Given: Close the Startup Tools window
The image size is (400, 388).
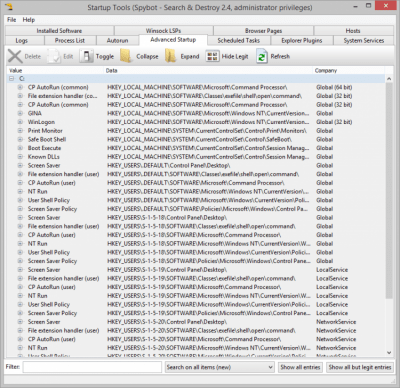Looking at the screenshot, I should 386,5.
